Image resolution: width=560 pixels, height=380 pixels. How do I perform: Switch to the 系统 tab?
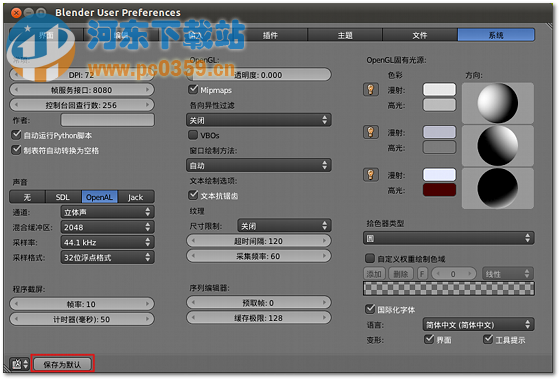click(x=496, y=35)
